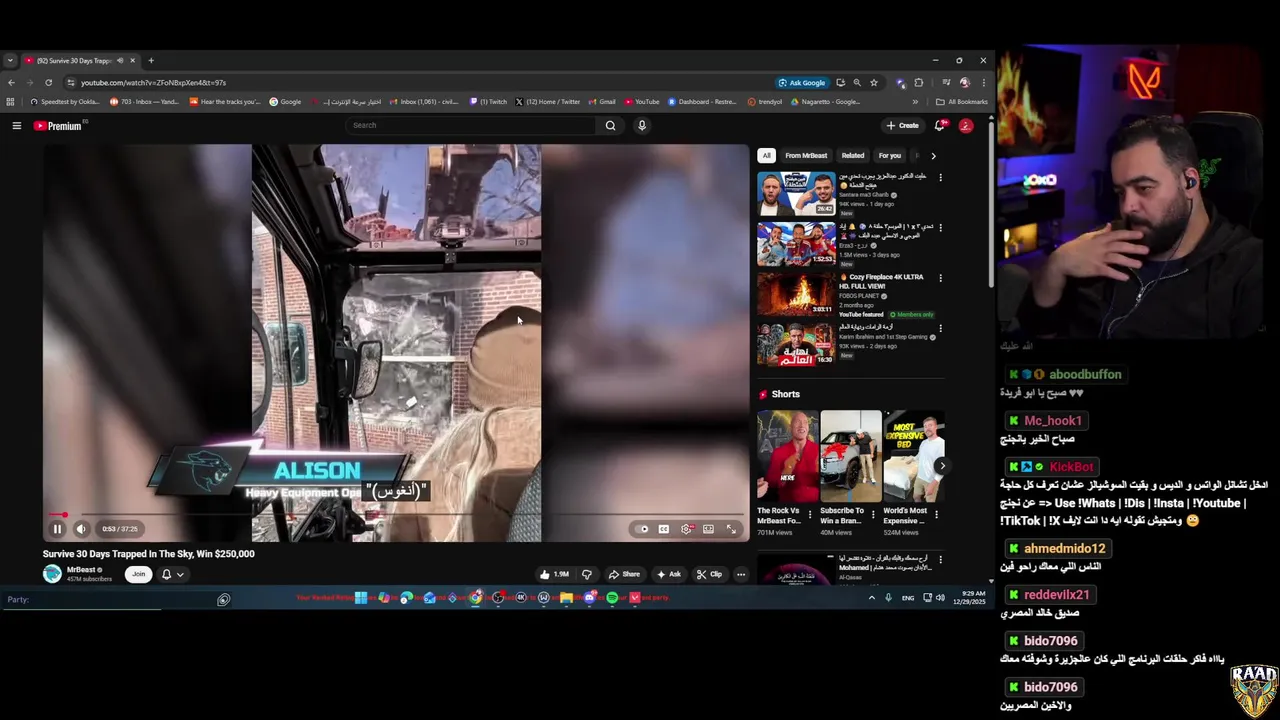Open the account avatar menu
This screenshot has height=720, width=1280.
pyautogui.click(x=966, y=125)
